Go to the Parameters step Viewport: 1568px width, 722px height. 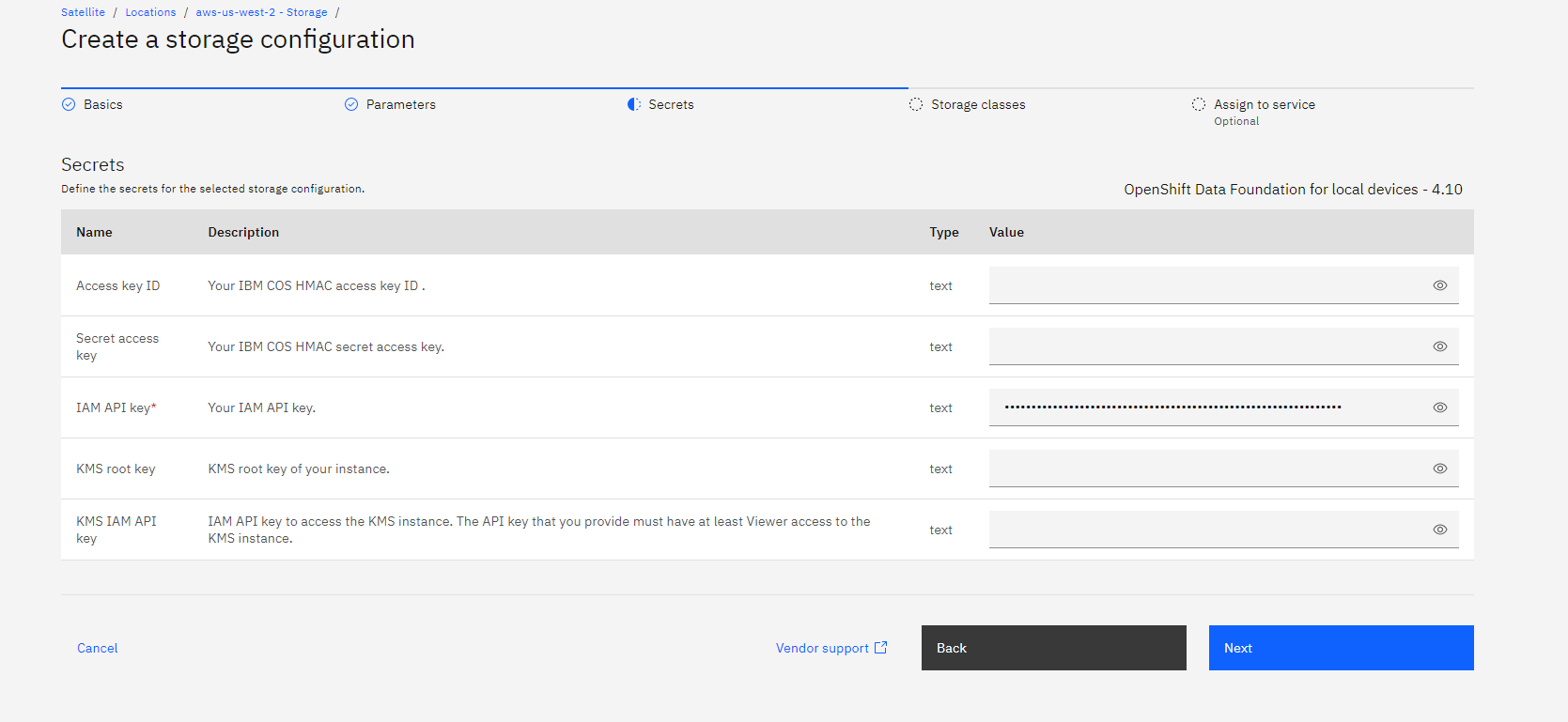pos(401,104)
